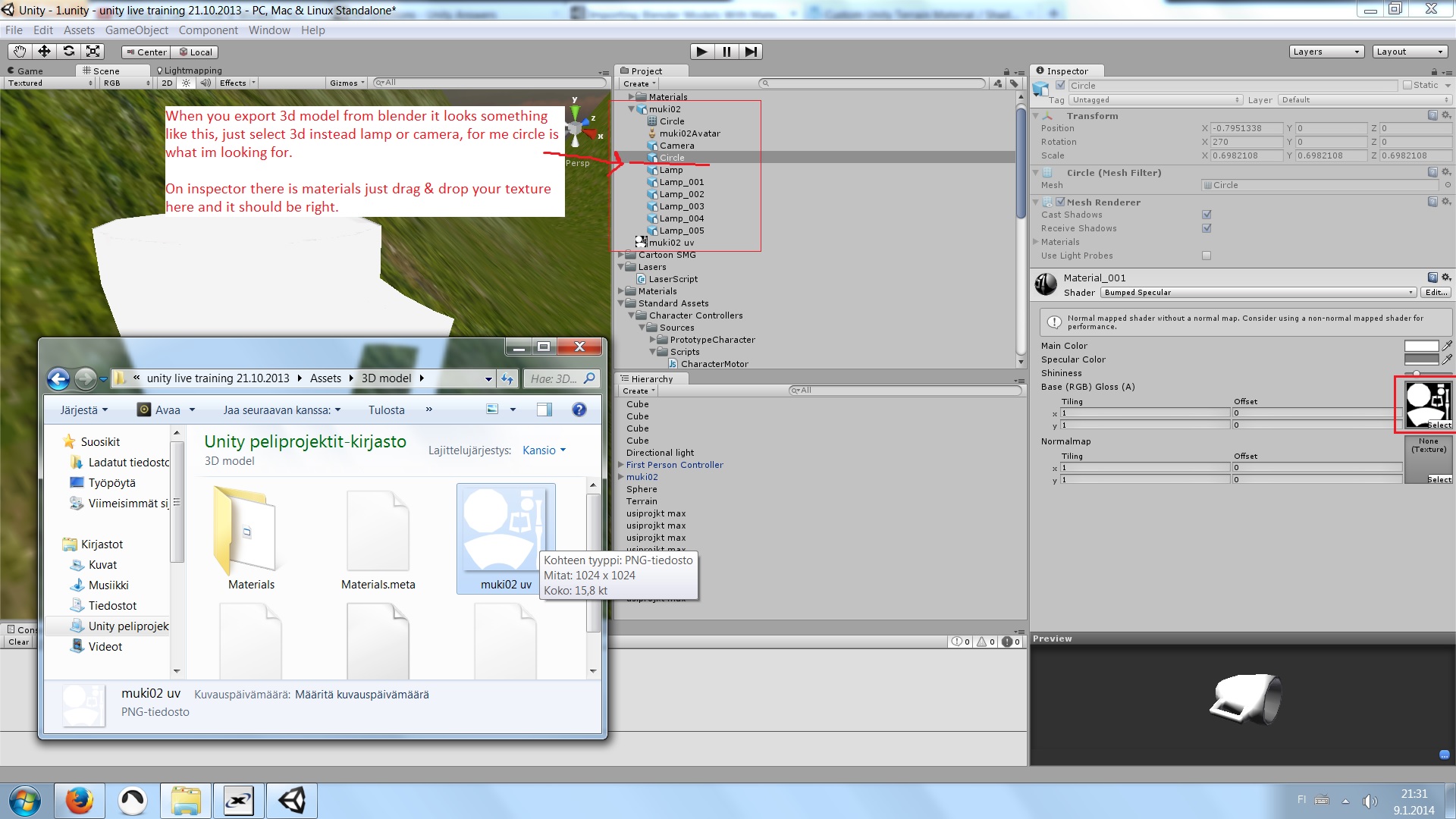Click Select on Normalmap texture slot
The image size is (1456, 819).
tap(1439, 480)
